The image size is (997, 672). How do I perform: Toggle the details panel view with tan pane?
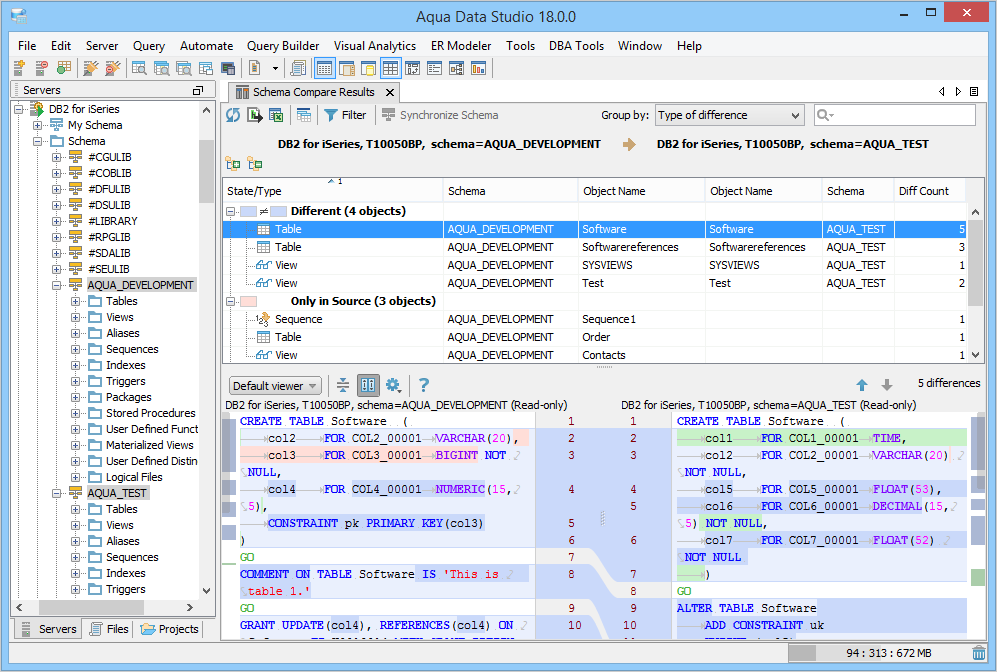pyautogui.click(x=347, y=68)
